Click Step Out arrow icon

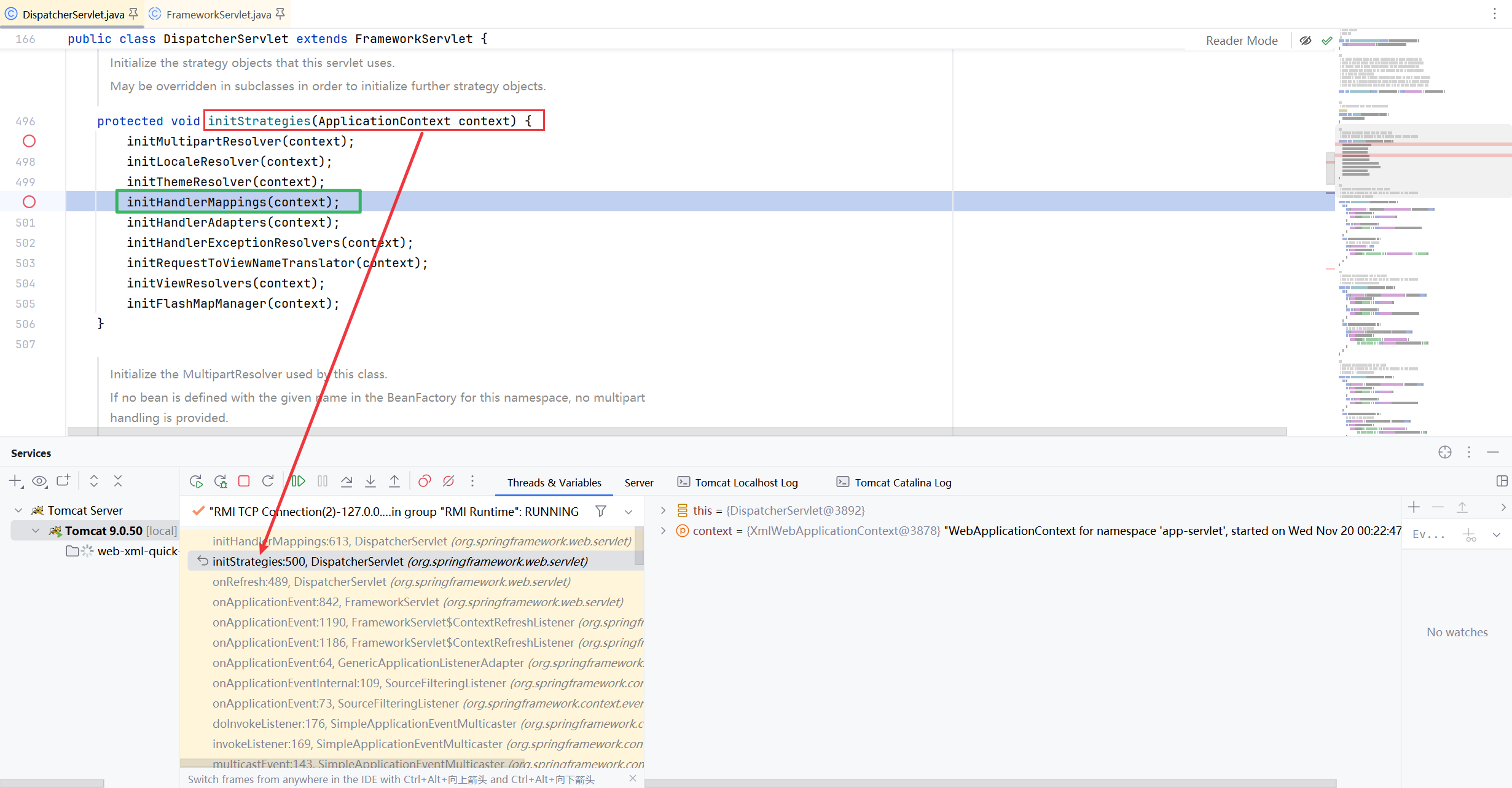[x=394, y=482]
